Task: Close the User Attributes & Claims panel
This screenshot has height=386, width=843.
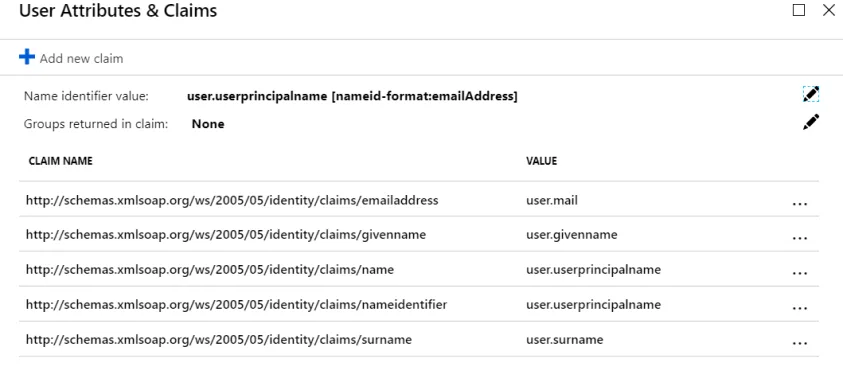Action: click(829, 10)
